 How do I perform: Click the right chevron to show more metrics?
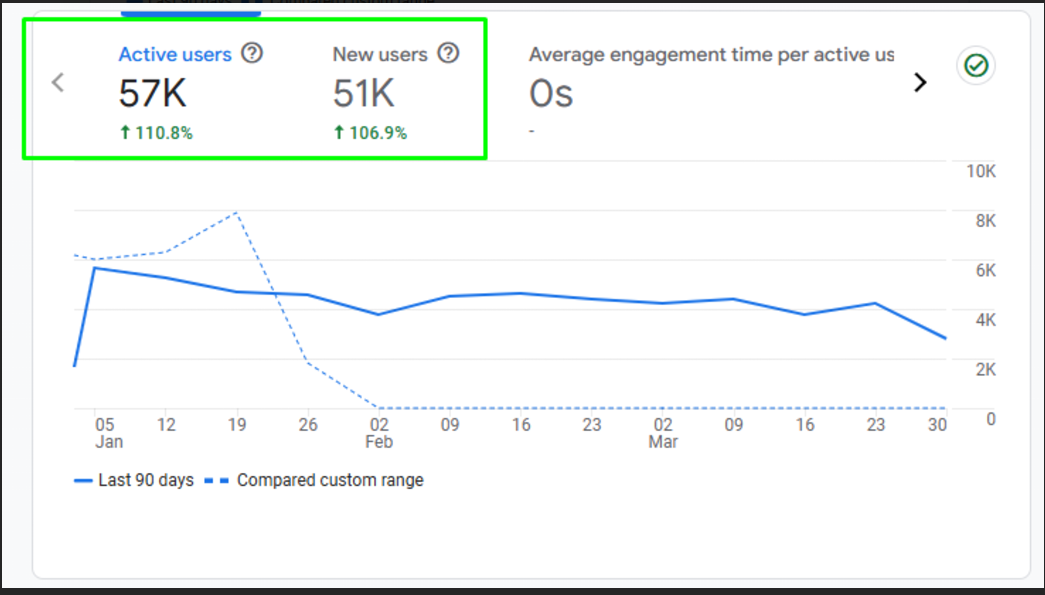[920, 83]
